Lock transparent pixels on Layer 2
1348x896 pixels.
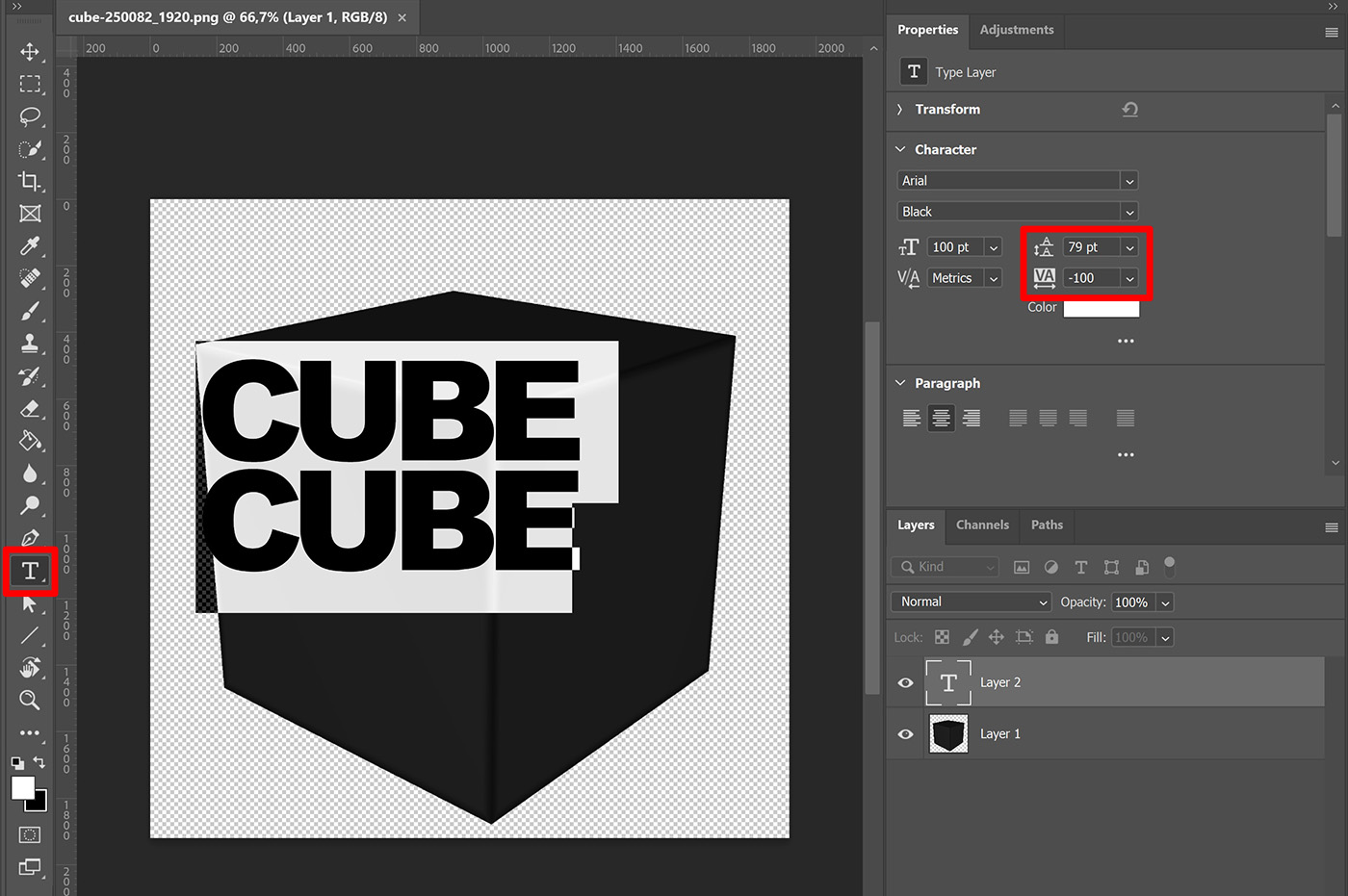click(x=942, y=636)
